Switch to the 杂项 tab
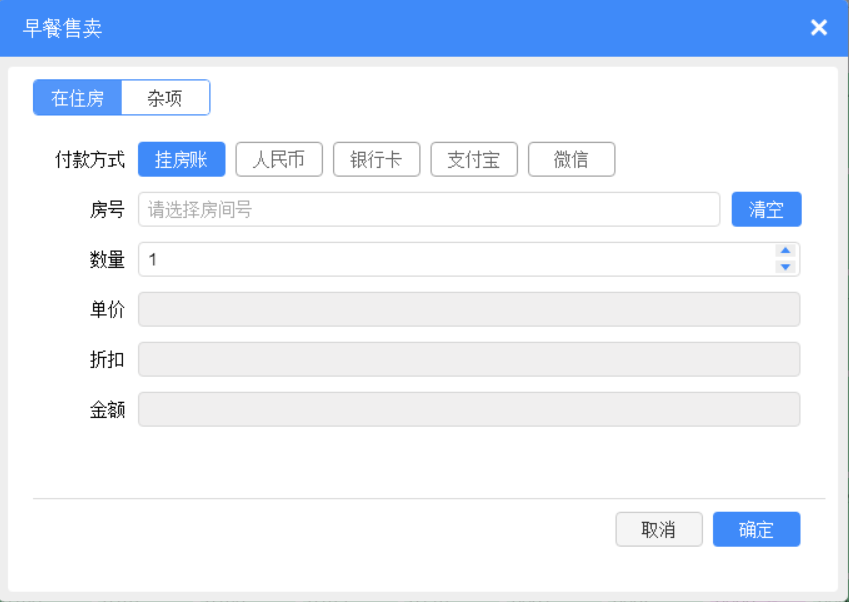This screenshot has width=849, height=602. pos(165,98)
